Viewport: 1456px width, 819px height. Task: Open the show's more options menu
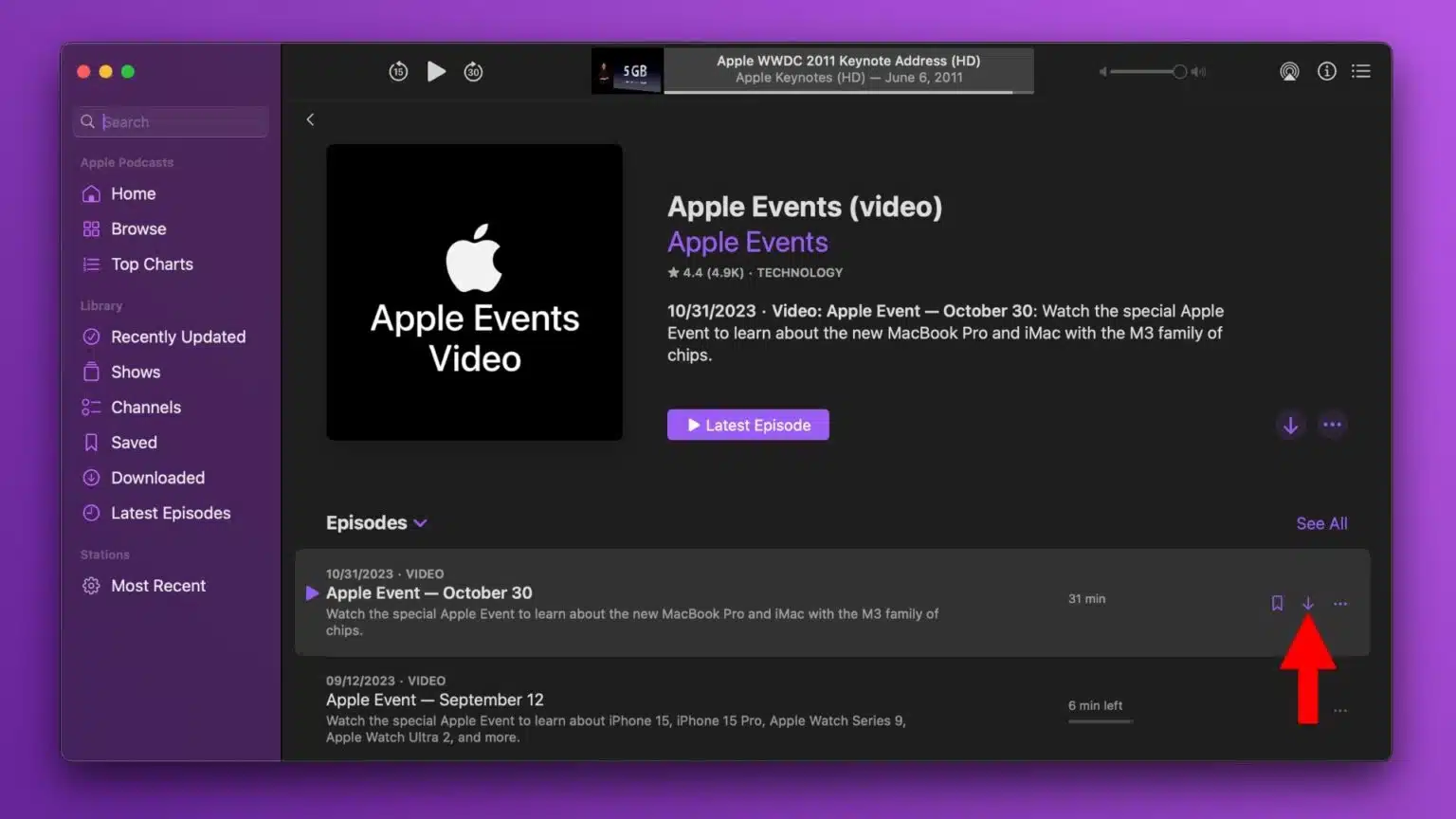[x=1332, y=425]
